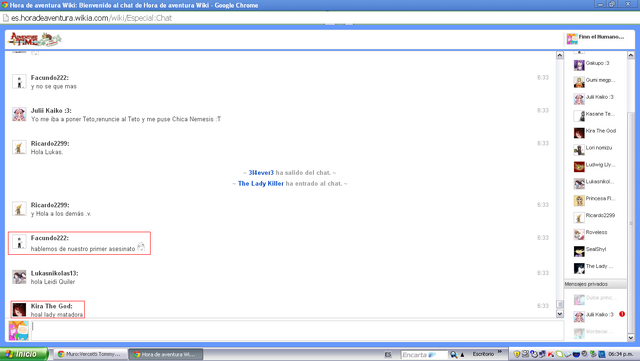Click the name Roveless in user list
The image size is (640, 361).
coord(596,232)
